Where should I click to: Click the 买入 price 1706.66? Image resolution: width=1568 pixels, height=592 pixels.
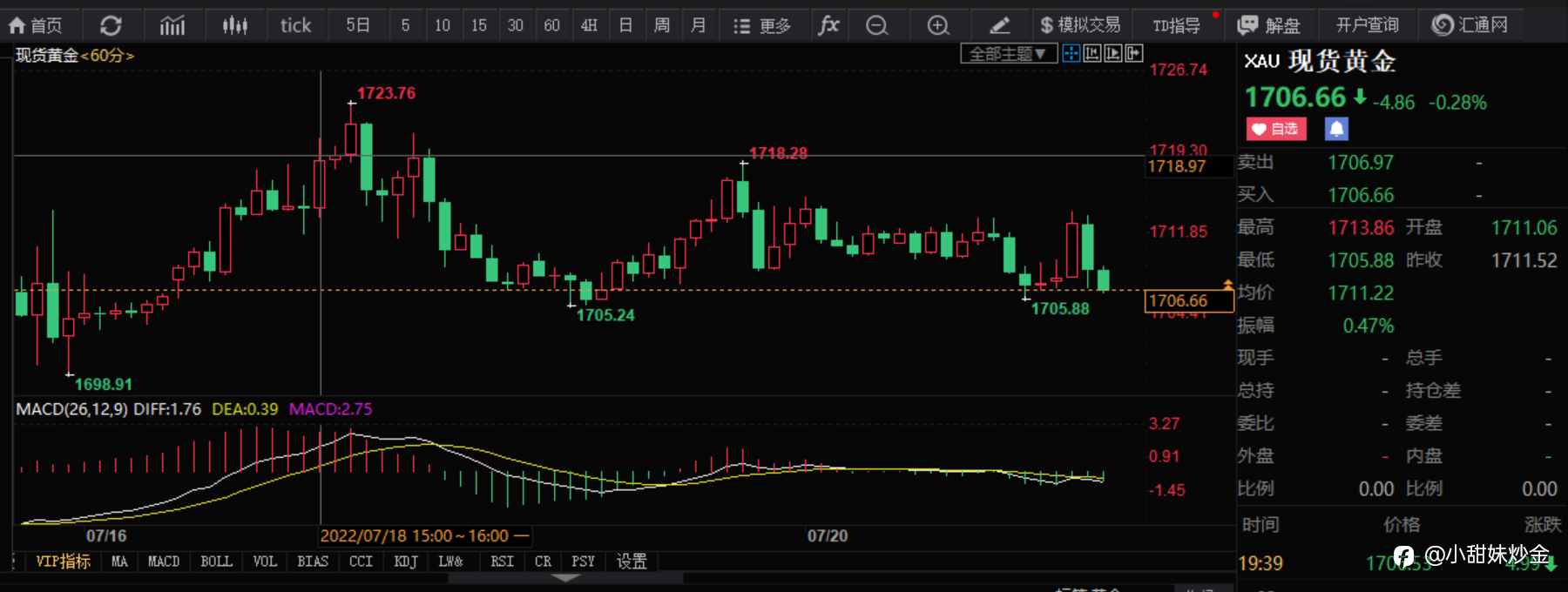point(1361,195)
